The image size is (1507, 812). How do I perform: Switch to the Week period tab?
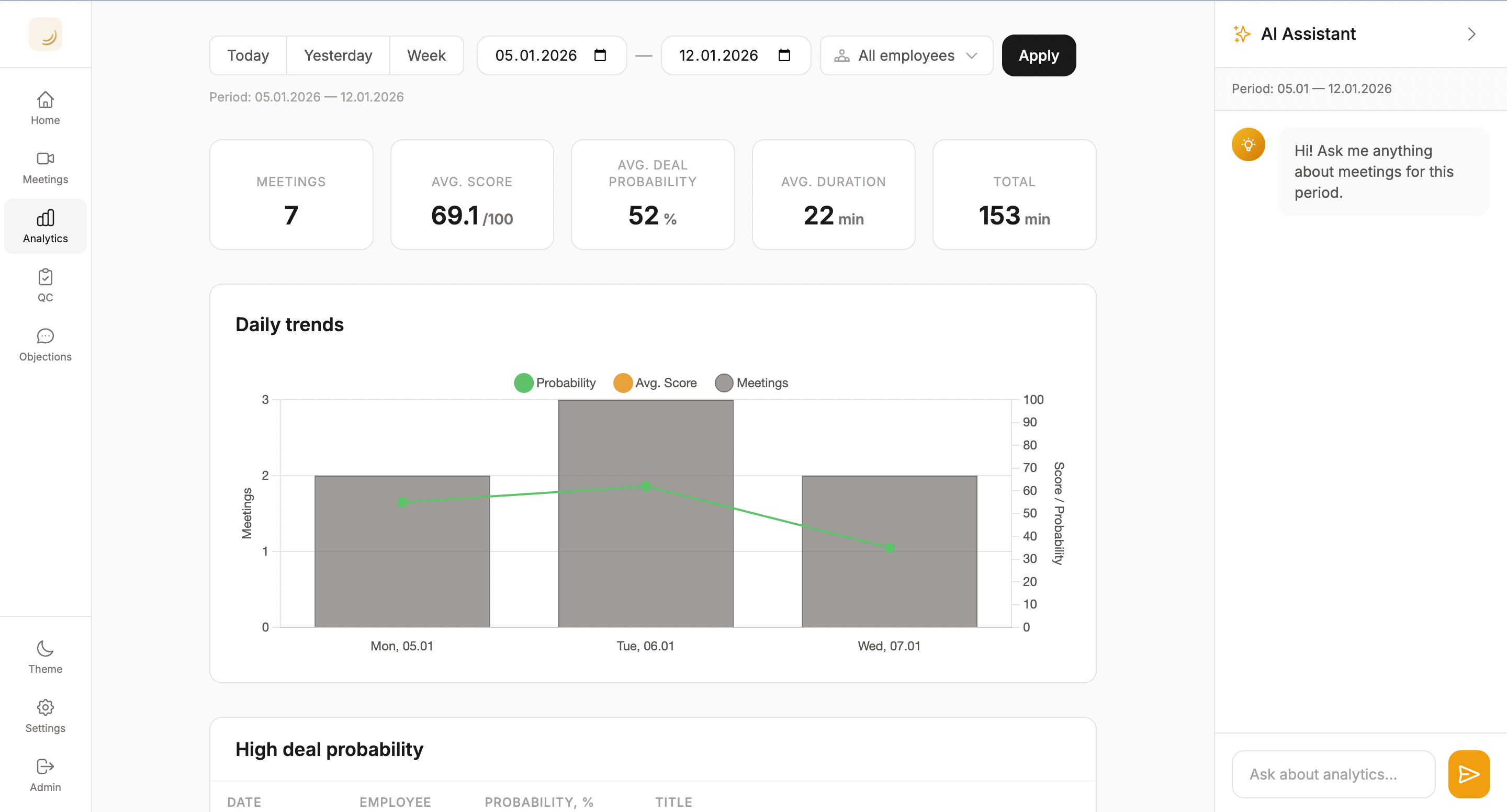click(x=426, y=55)
